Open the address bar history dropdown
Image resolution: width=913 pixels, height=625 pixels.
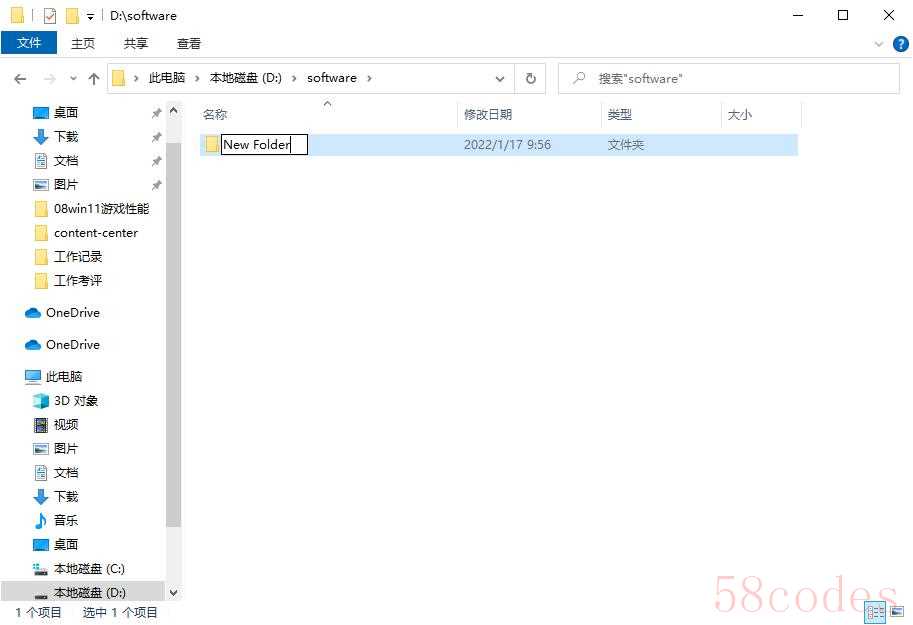click(500, 79)
